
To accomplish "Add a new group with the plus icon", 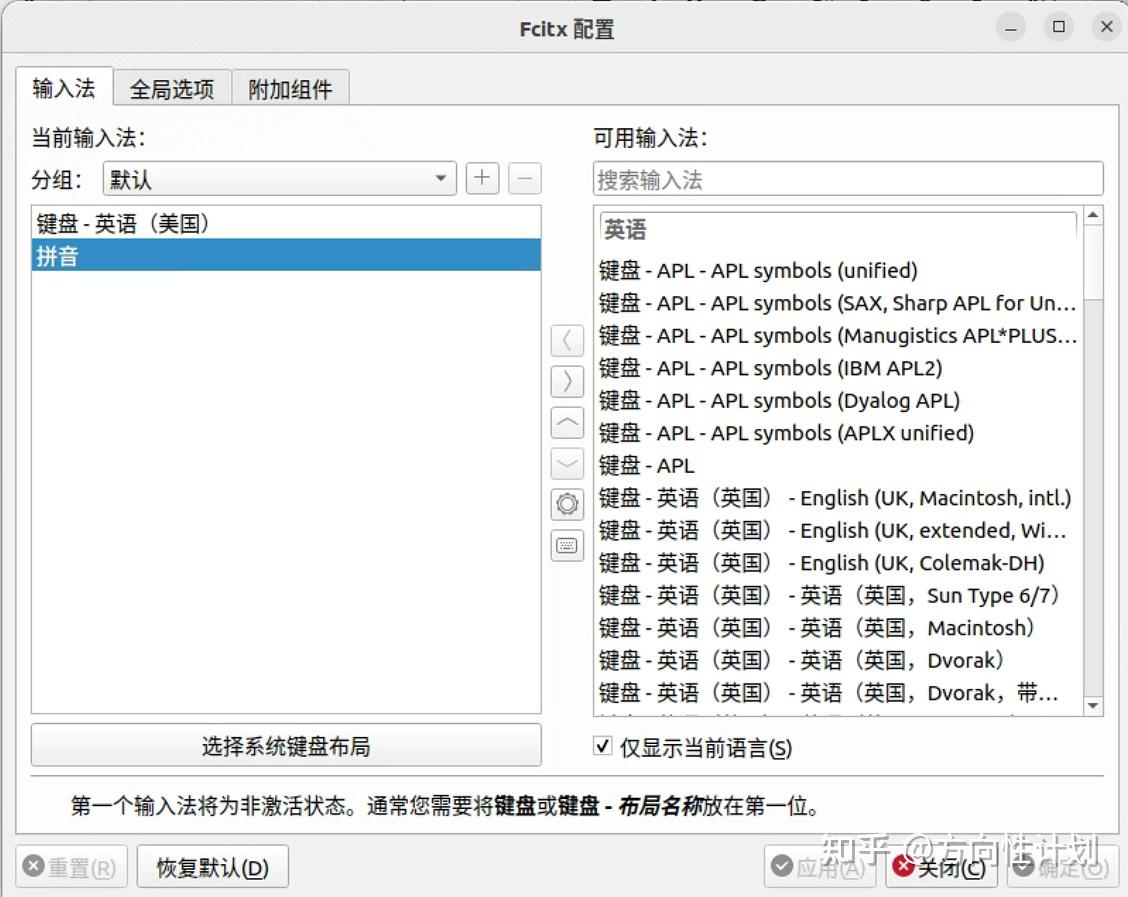I will [x=481, y=178].
